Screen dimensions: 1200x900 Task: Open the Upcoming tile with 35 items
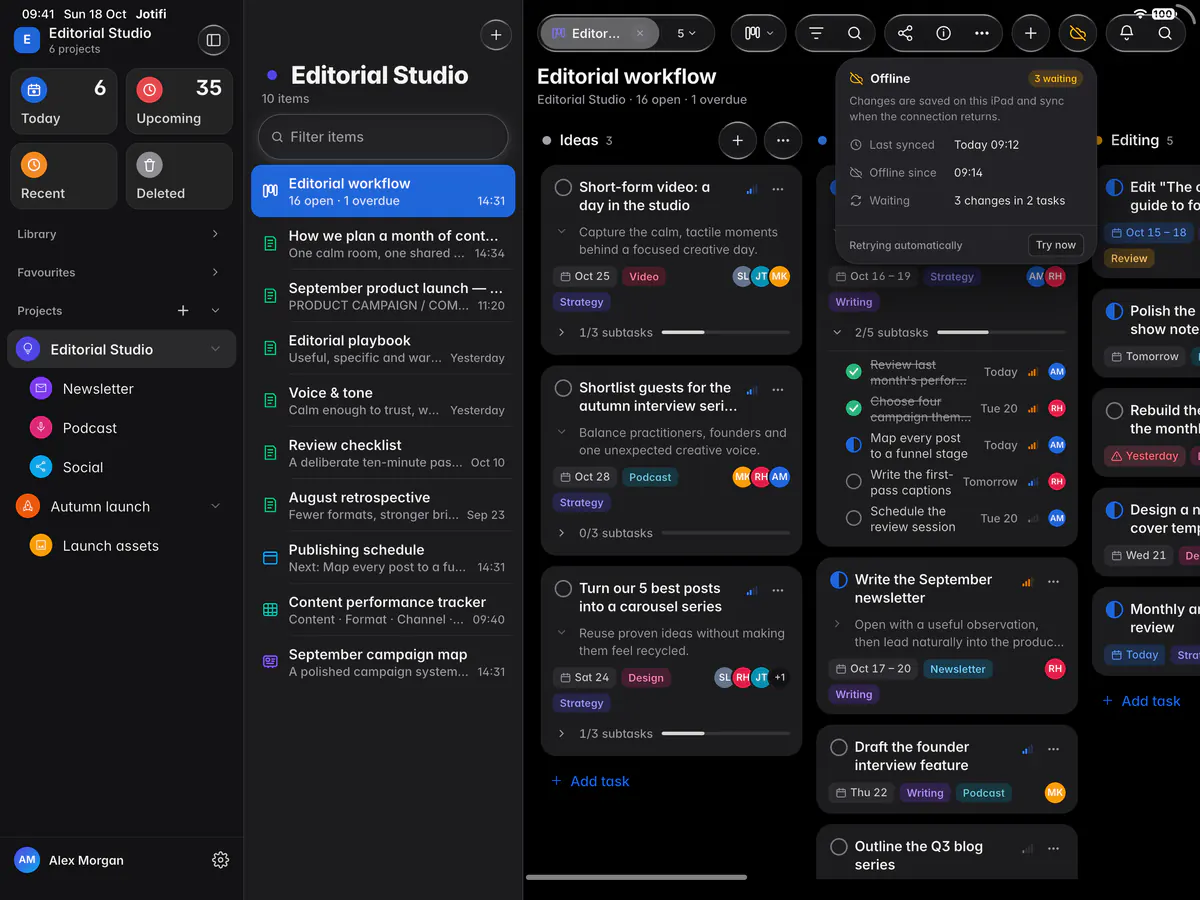[x=179, y=101]
